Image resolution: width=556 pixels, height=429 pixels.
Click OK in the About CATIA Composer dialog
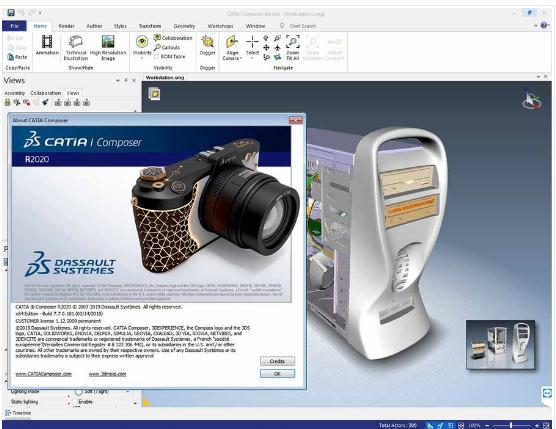pyautogui.click(x=277, y=374)
